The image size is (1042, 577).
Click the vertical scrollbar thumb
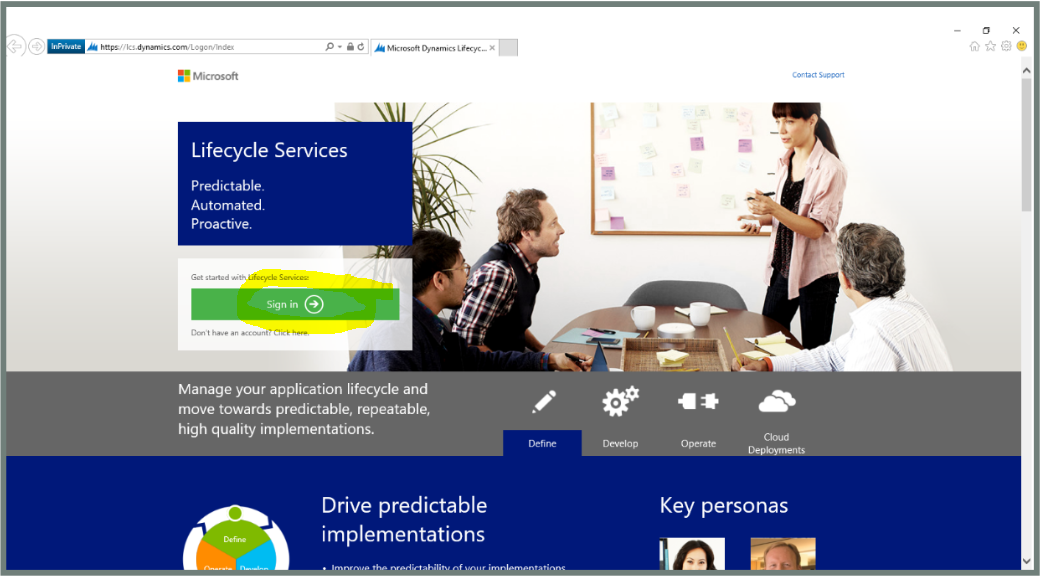(1027, 144)
